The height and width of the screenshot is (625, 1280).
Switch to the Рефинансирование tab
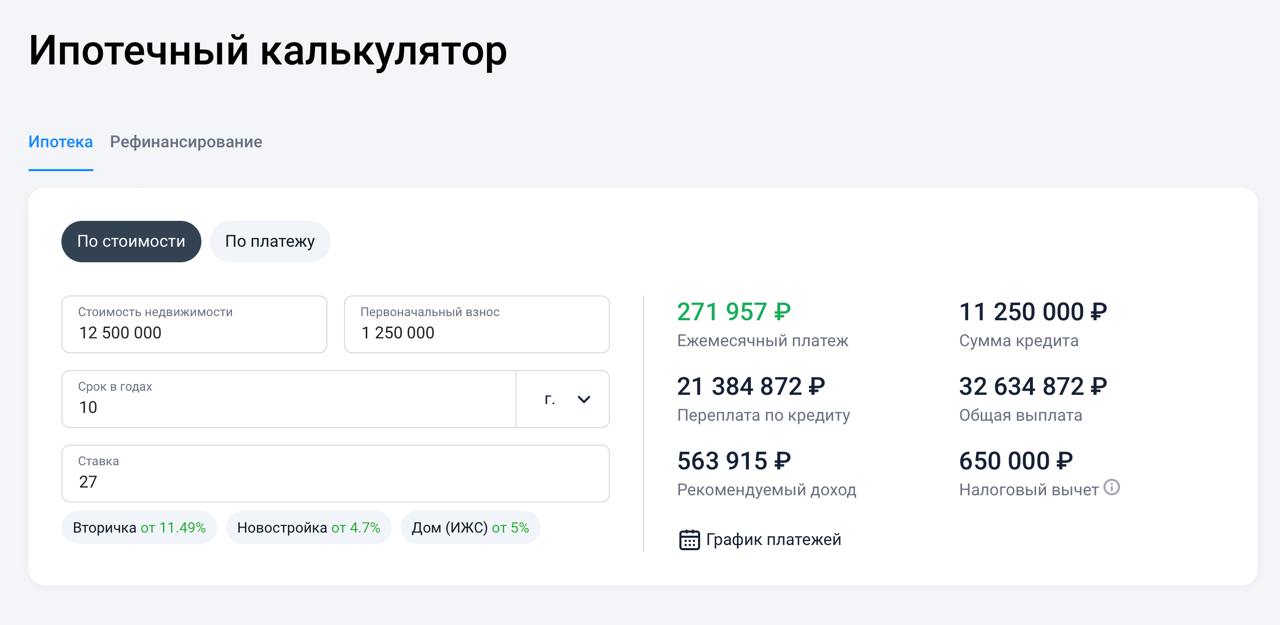coord(186,142)
